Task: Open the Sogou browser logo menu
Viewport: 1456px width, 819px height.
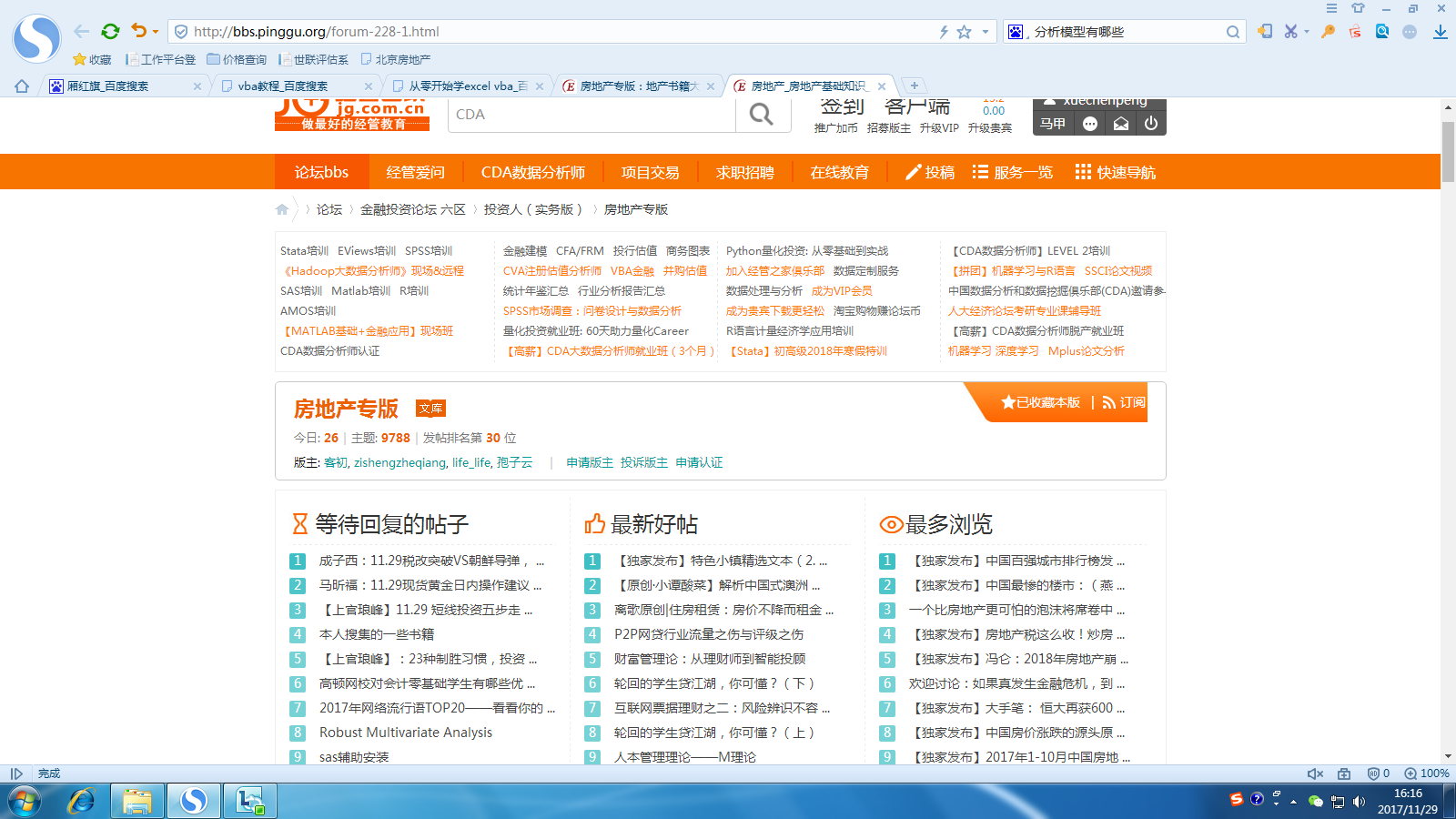Action: click(36, 38)
